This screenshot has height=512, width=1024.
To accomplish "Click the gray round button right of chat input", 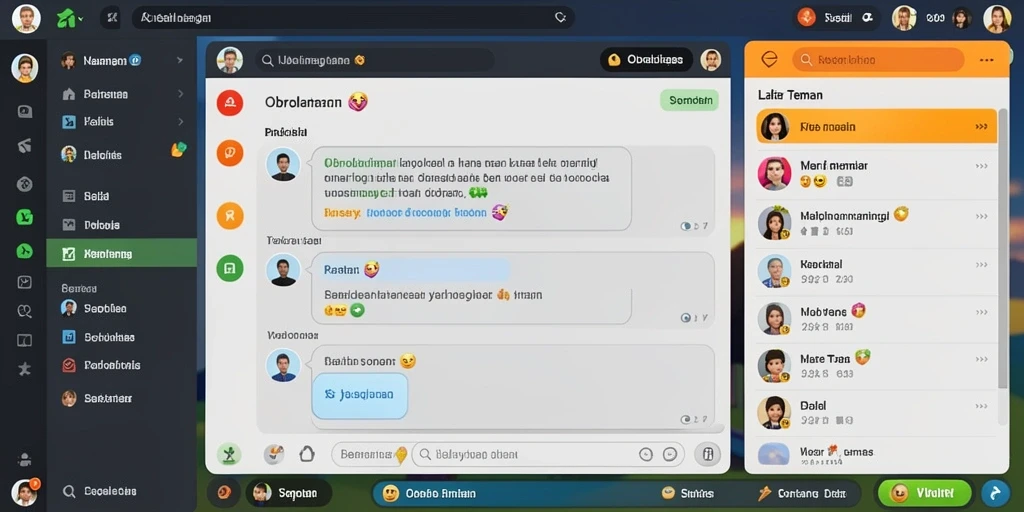I will [707, 454].
